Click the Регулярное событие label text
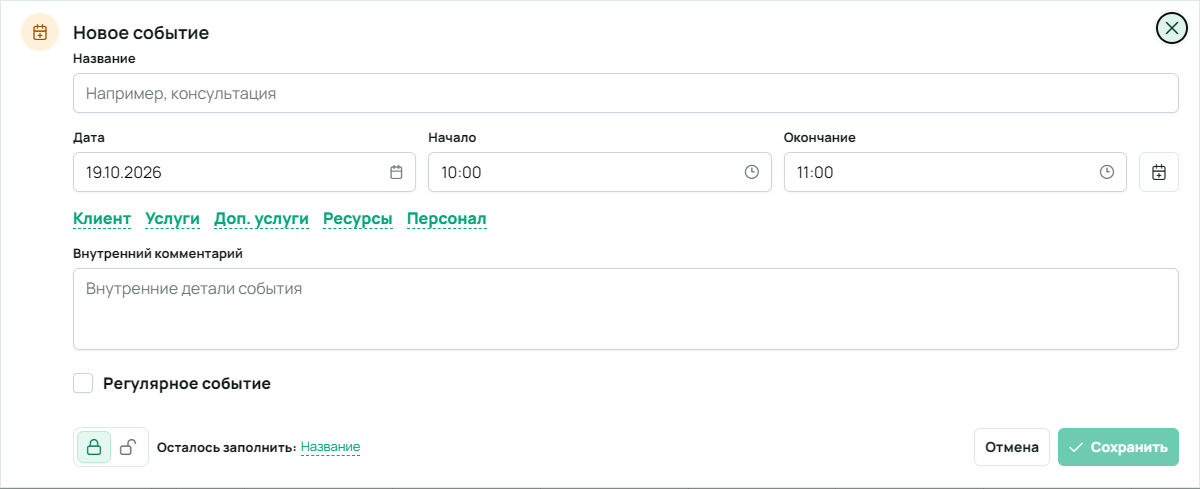The height and width of the screenshot is (489, 1200). tap(187, 383)
